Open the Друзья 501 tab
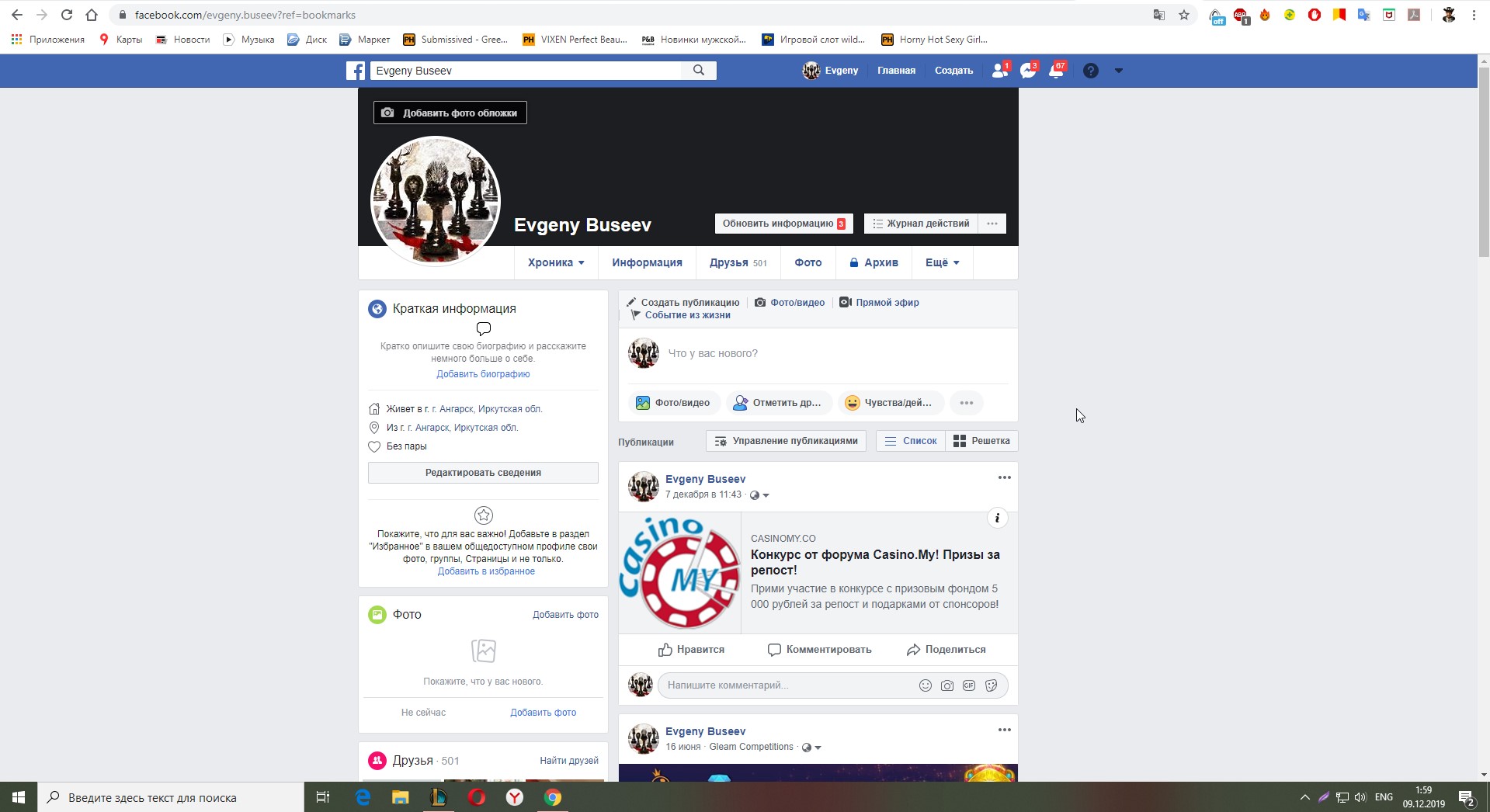1490x812 pixels. click(x=738, y=262)
